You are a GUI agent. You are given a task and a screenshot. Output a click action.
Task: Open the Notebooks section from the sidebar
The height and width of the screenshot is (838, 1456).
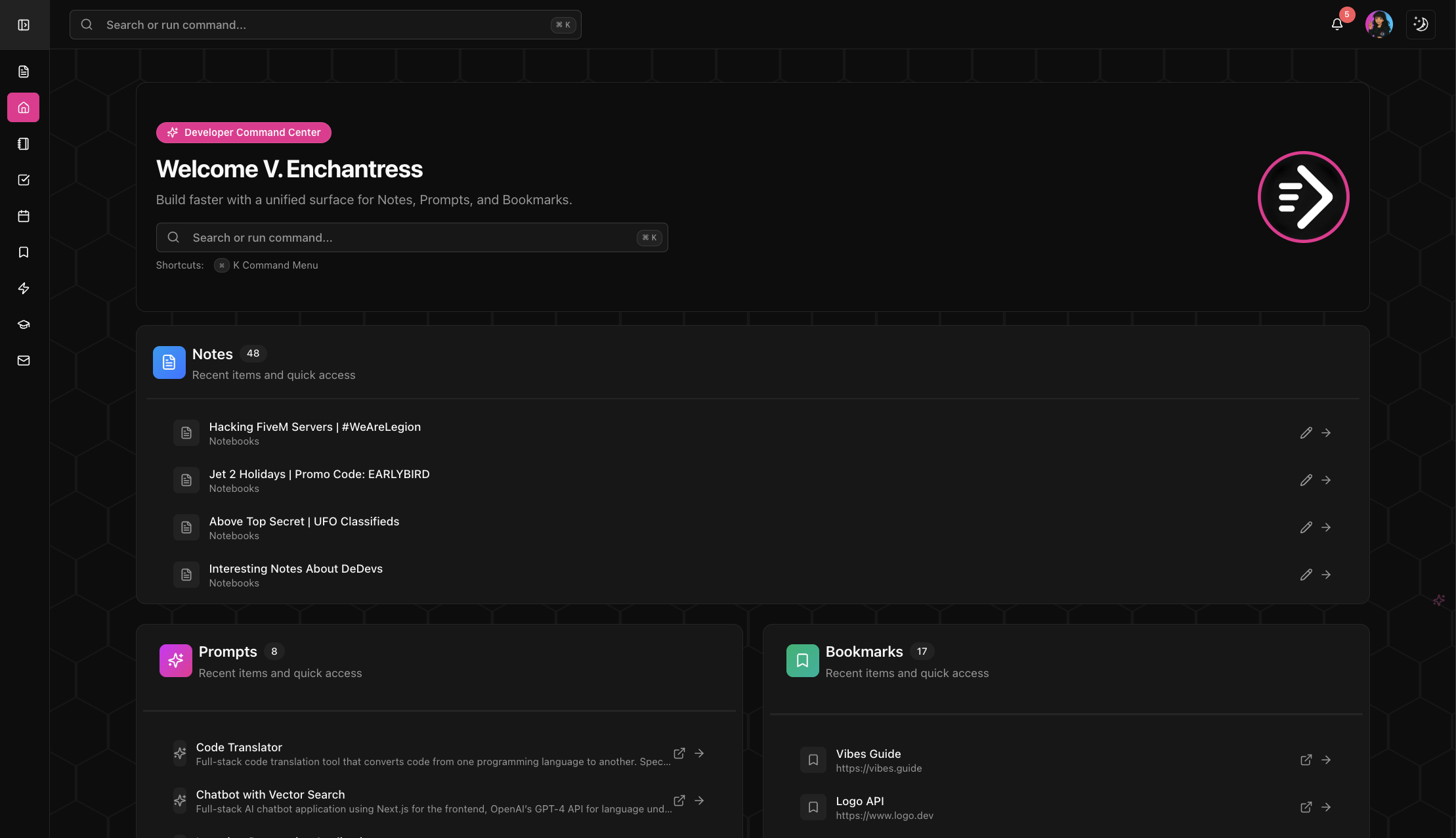[x=24, y=144]
